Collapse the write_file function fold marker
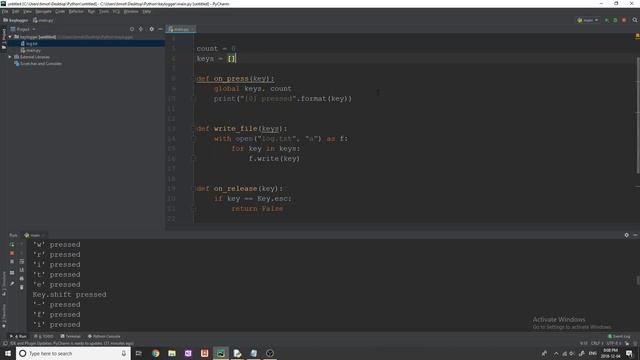 coord(195,129)
